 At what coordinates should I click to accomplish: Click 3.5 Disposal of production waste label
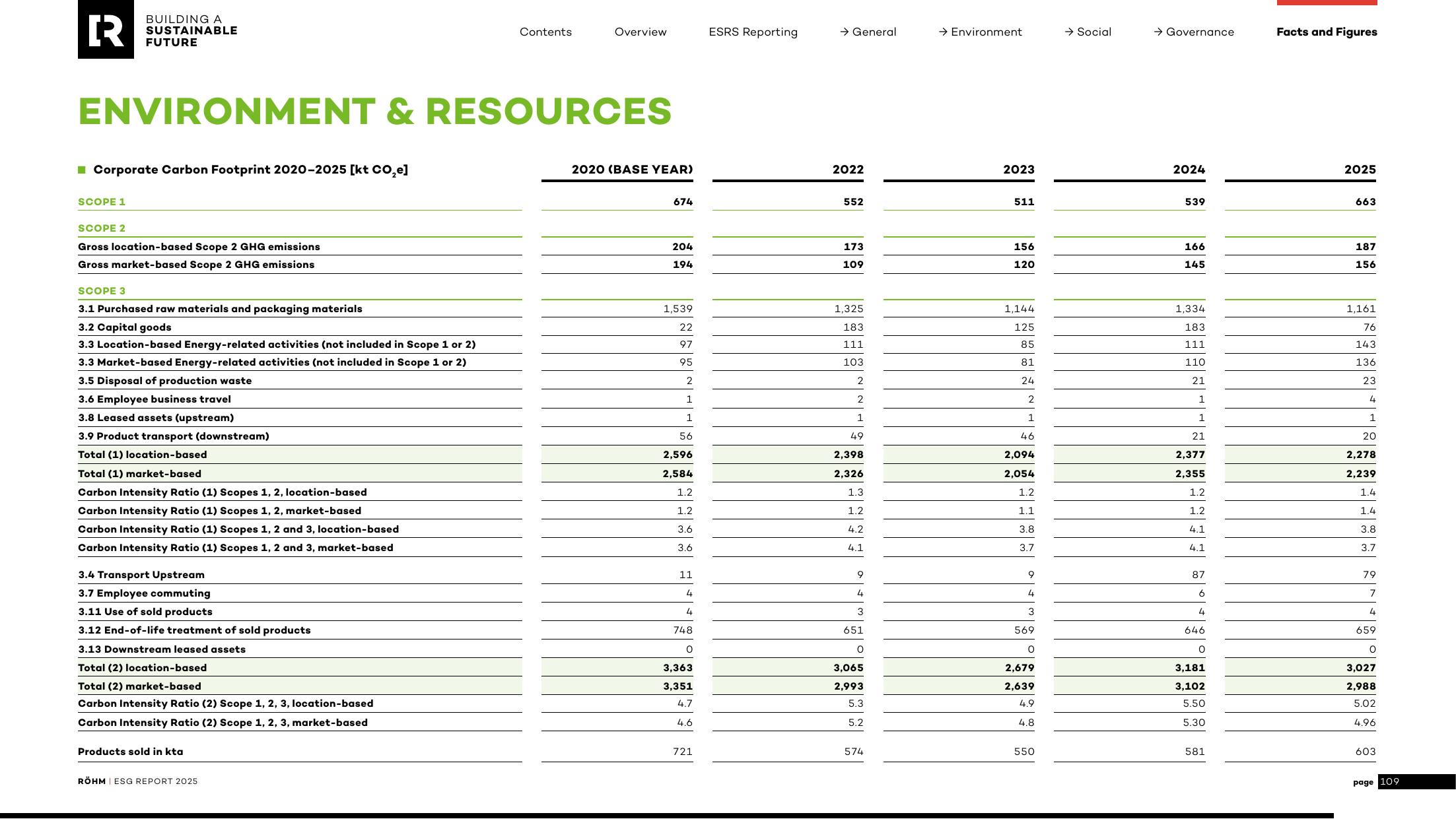[x=165, y=381]
